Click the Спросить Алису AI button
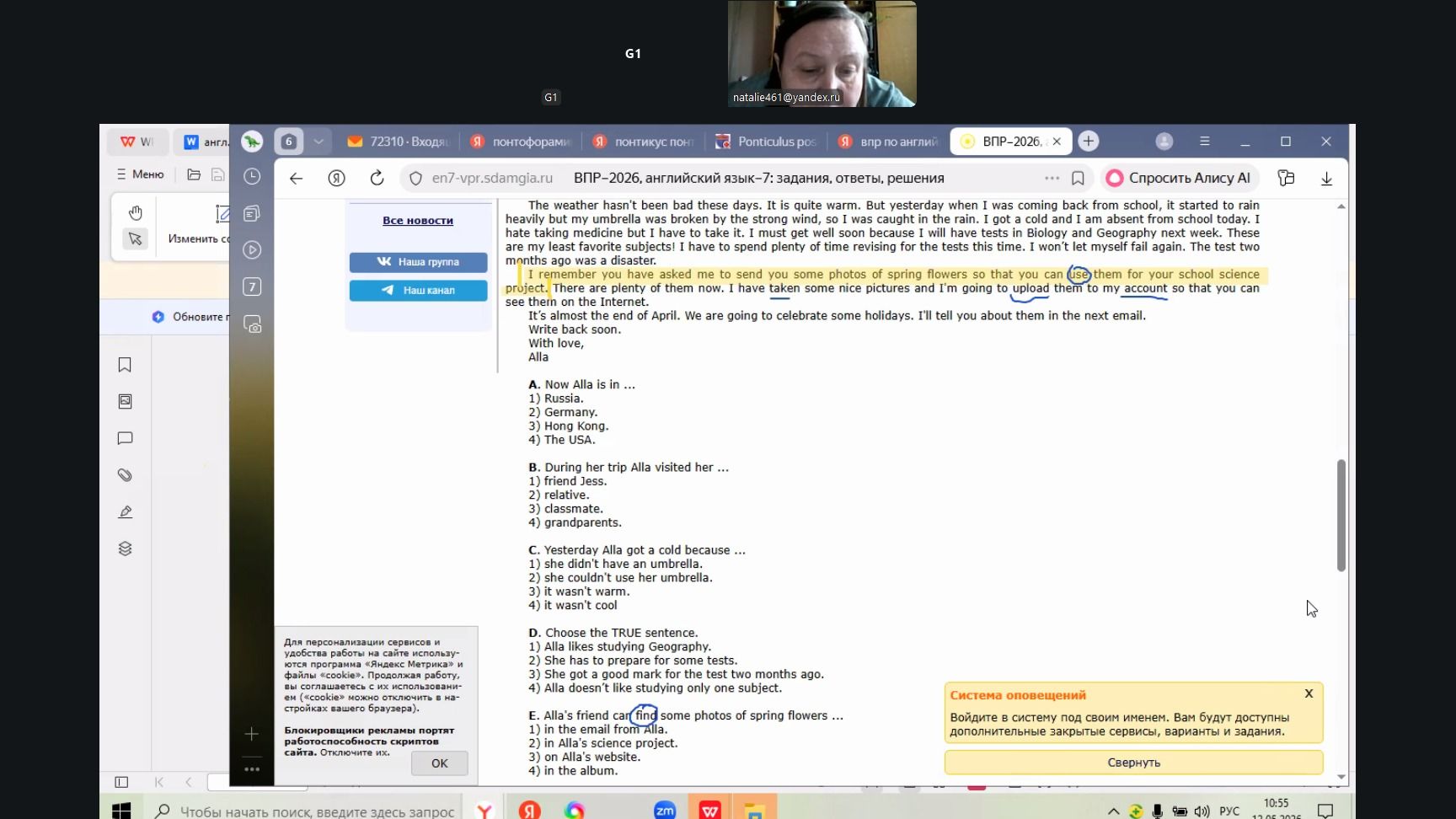This screenshot has height=819, width=1456. point(1180,178)
